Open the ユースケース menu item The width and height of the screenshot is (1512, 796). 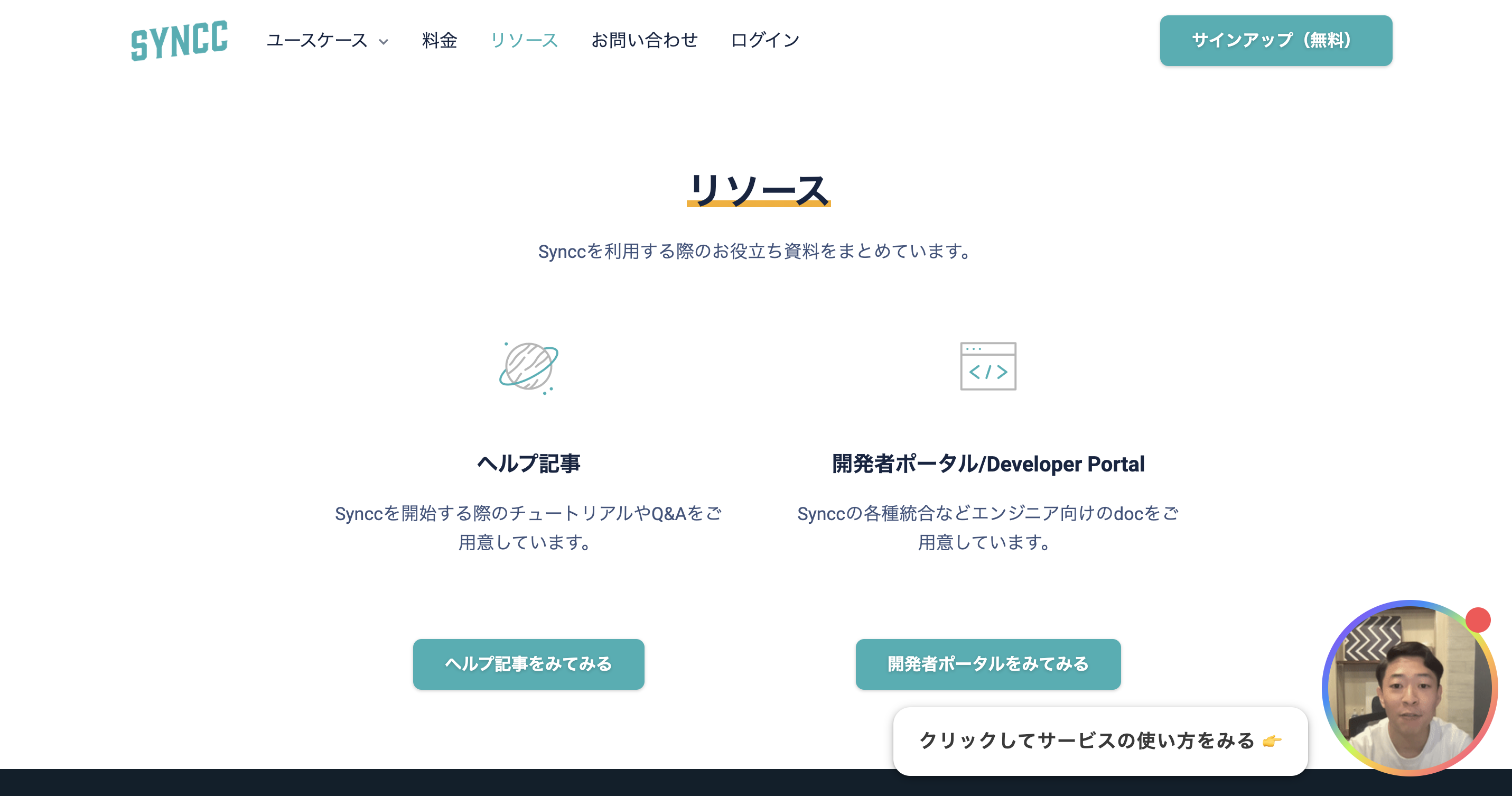tap(317, 41)
